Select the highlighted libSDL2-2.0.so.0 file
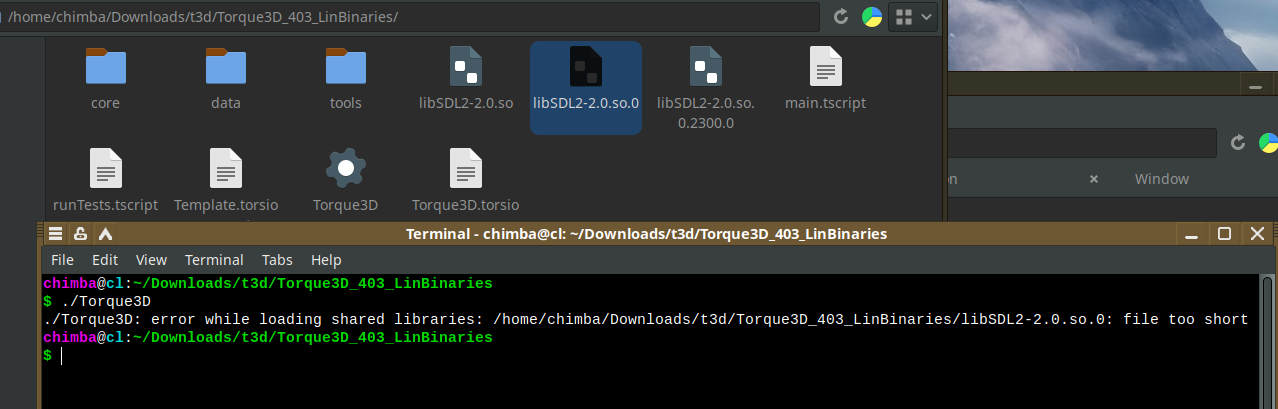The width and height of the screenshot is (1278, 409). (586, 87)
